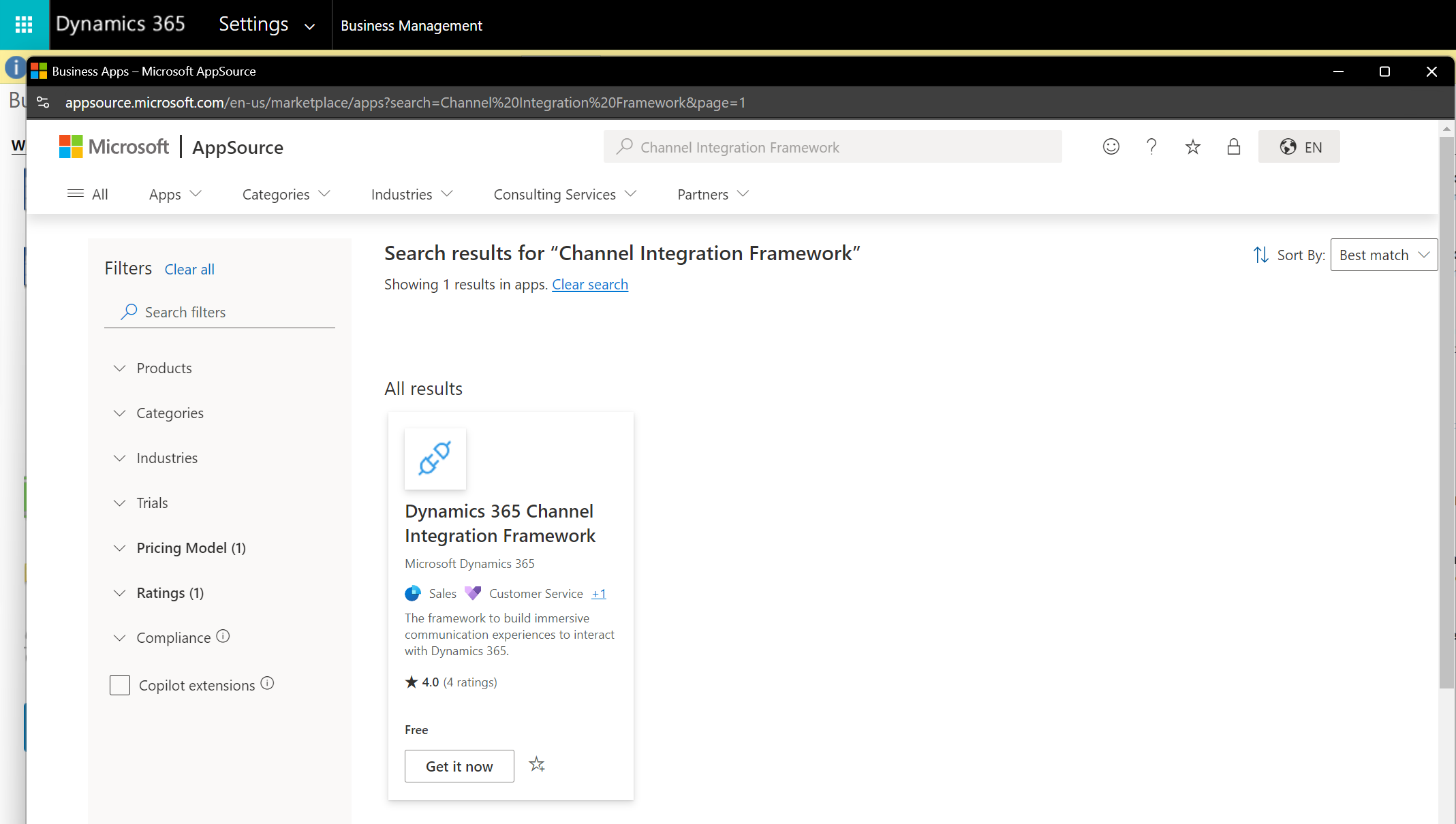Click the browser address bar URL
Screen dimensions: 1456x824
click(x=405, y=102)
